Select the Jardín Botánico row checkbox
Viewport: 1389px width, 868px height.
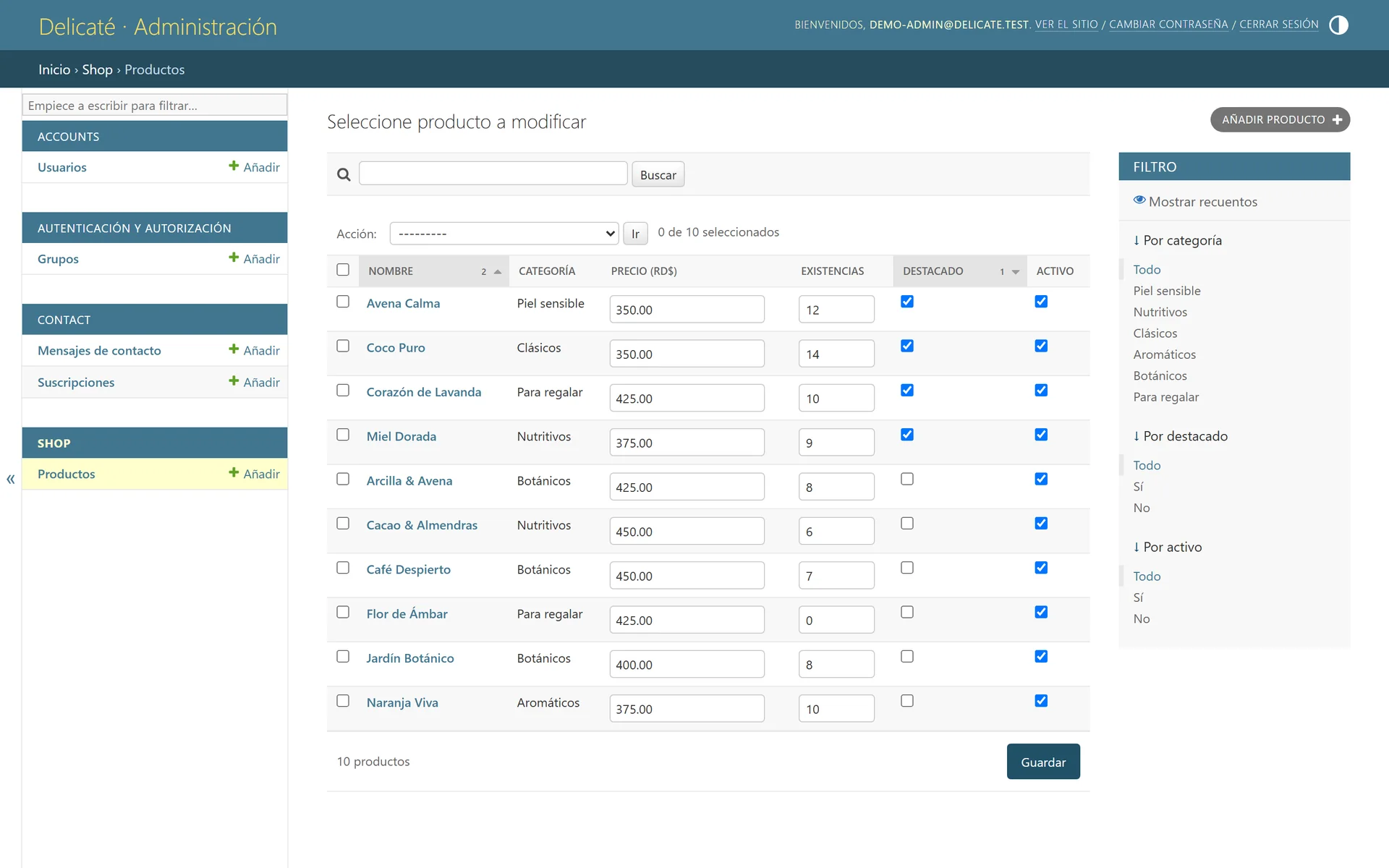pyautogui.click(x=343, y=657)
